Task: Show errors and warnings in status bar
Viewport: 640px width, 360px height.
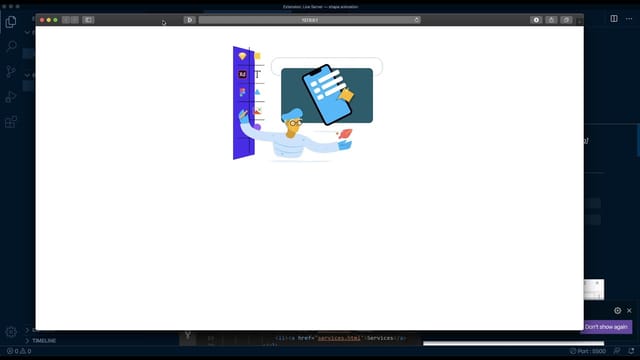Action: coord(19,351)
